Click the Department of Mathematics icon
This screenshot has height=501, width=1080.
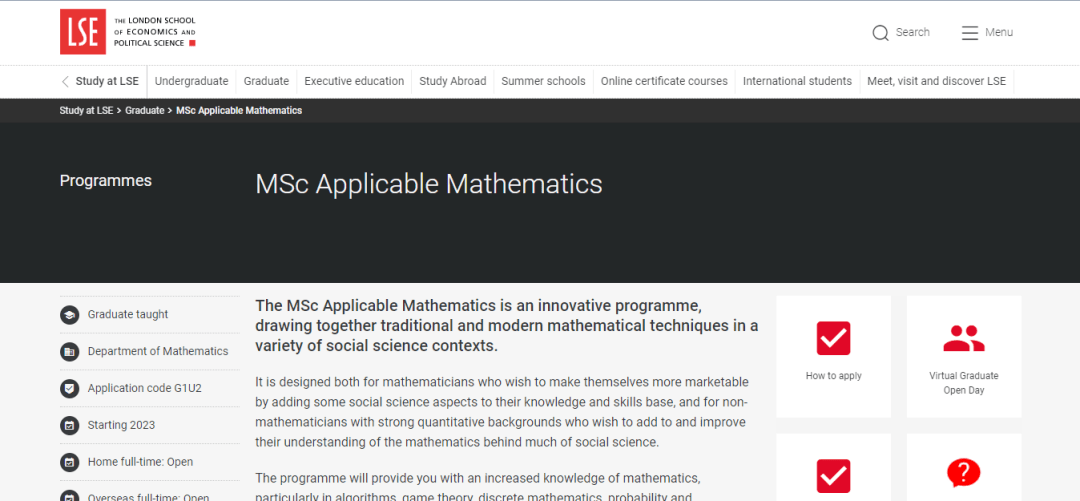69,352
